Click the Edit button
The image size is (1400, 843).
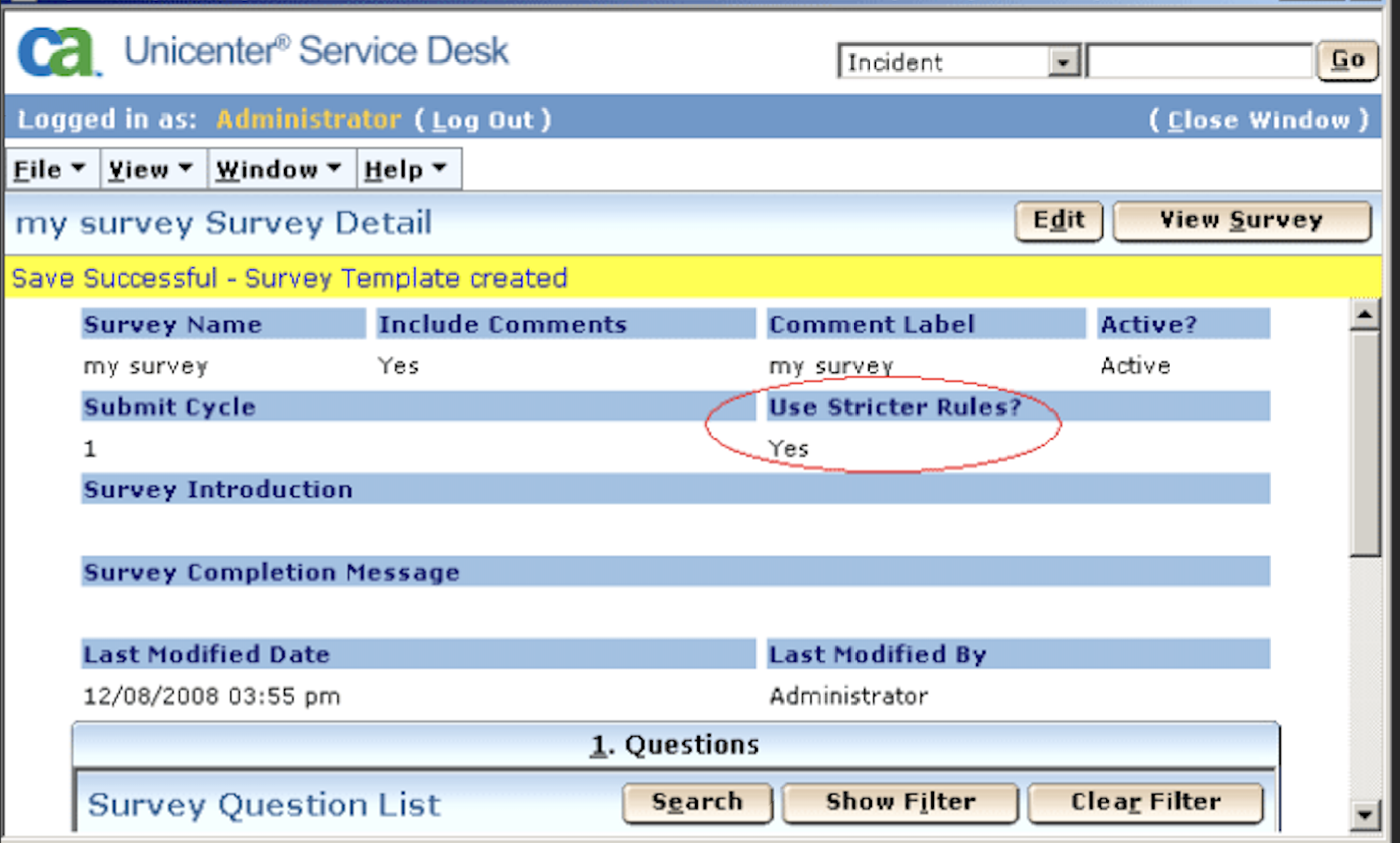pyautogui.click(x=1058, y=220)
